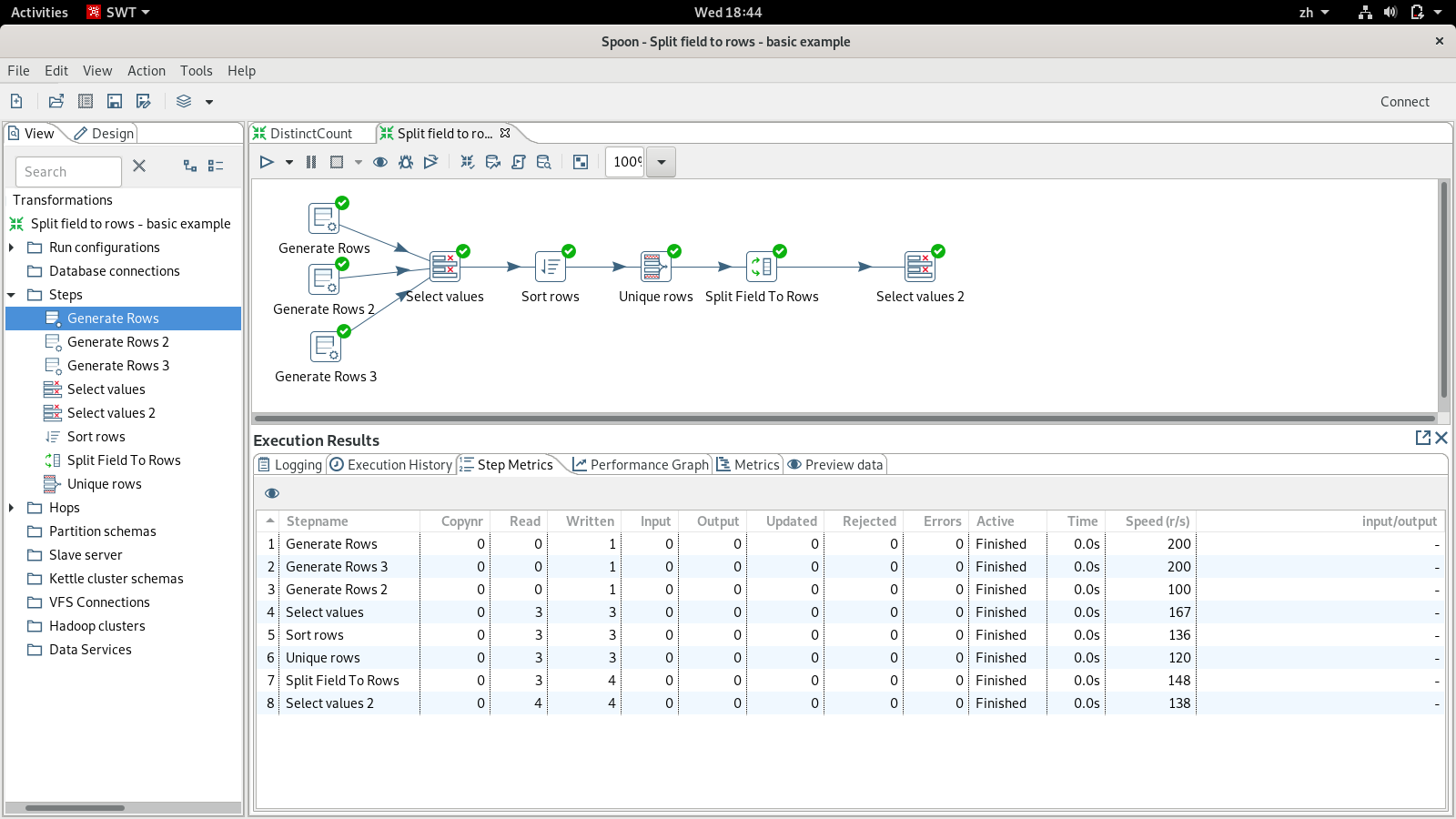The image size is (1456, 819).
Task: Run the transformation with the play icon
Action: point(267,162)
